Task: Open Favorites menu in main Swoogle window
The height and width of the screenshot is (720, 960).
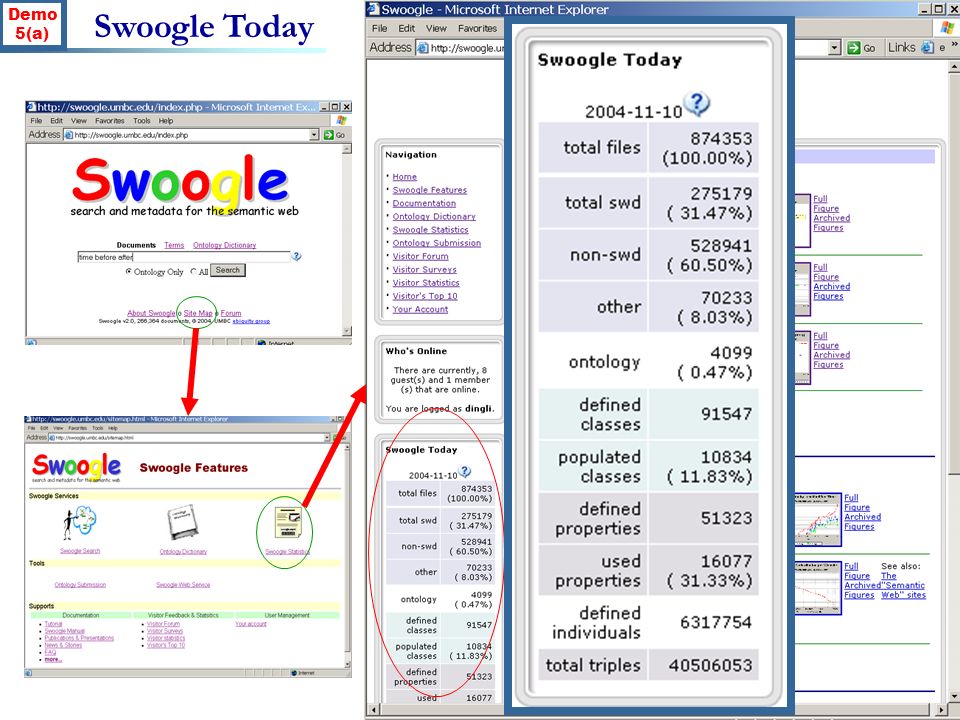Action: pyautogui.click(x=478, y=28)
